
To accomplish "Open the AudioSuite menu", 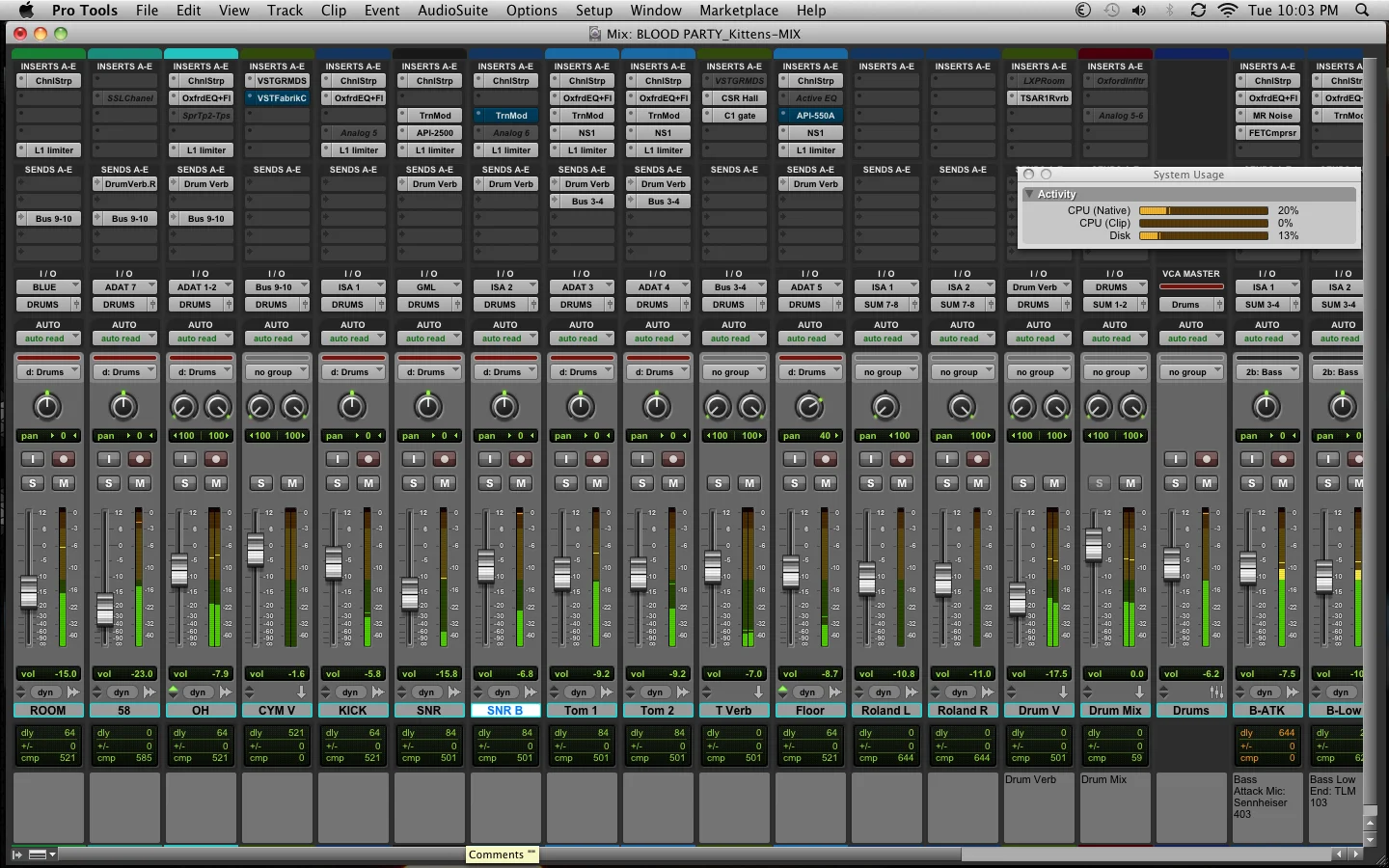I will click(452, 11).
